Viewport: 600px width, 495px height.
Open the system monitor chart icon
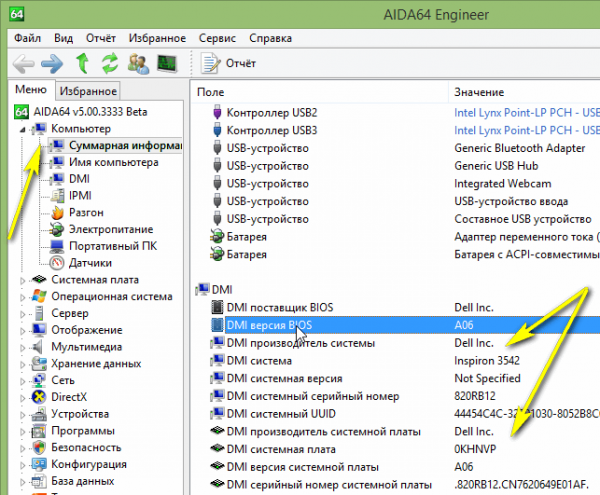click(x=167, y=64)
